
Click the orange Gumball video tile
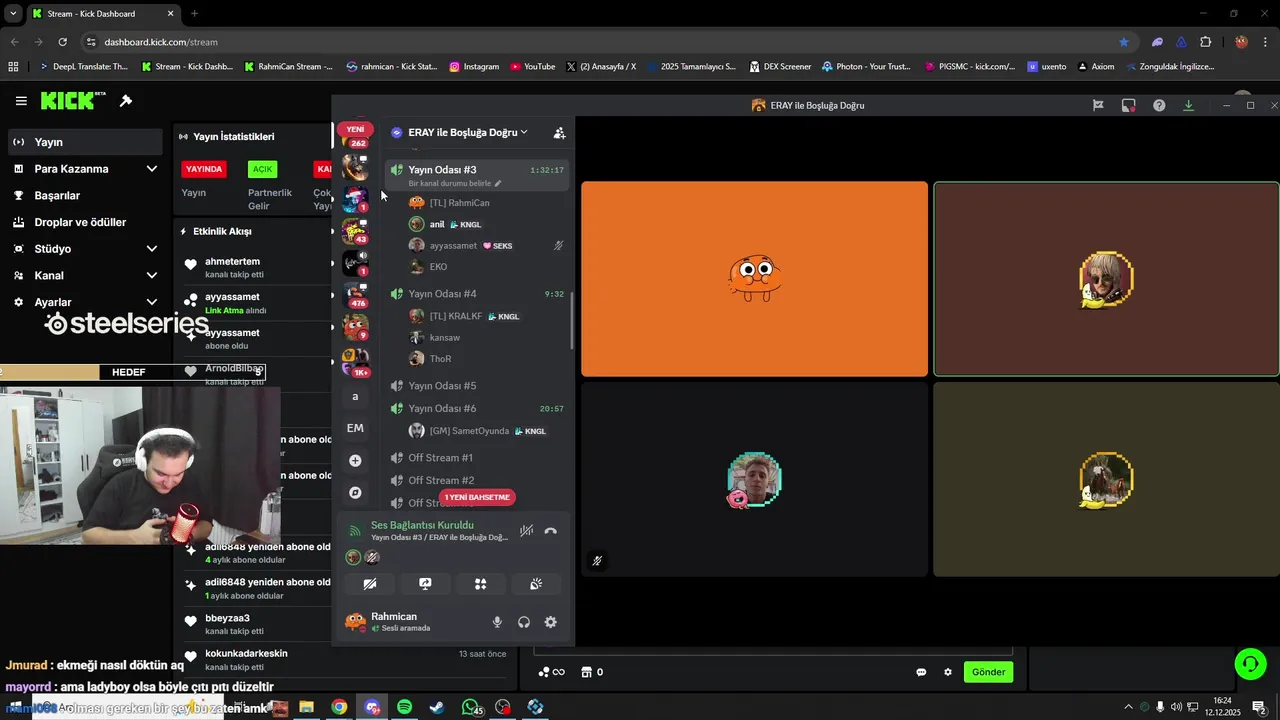754,279
